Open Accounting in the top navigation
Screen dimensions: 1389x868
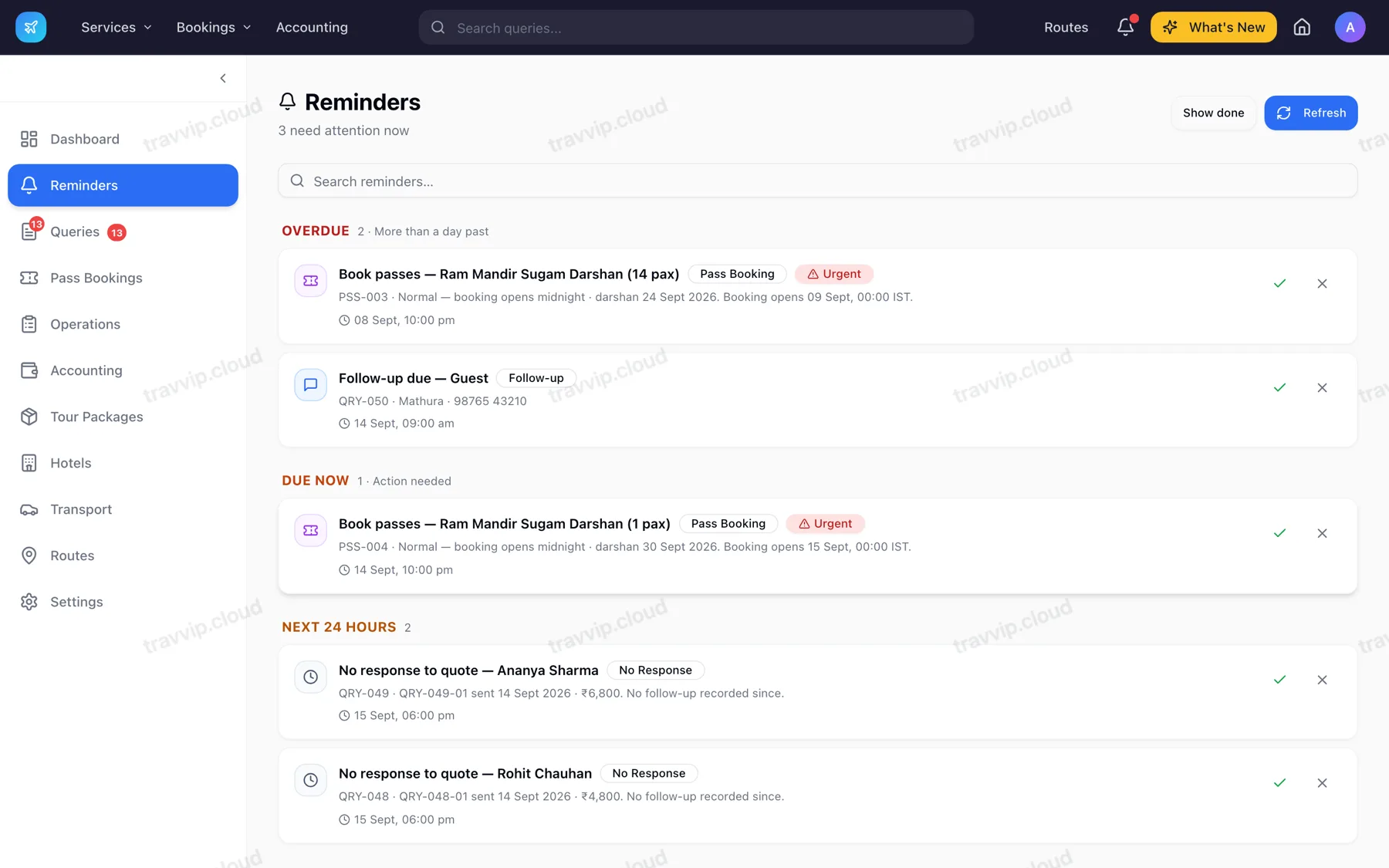pyautogui.click(x=312, y=27)
